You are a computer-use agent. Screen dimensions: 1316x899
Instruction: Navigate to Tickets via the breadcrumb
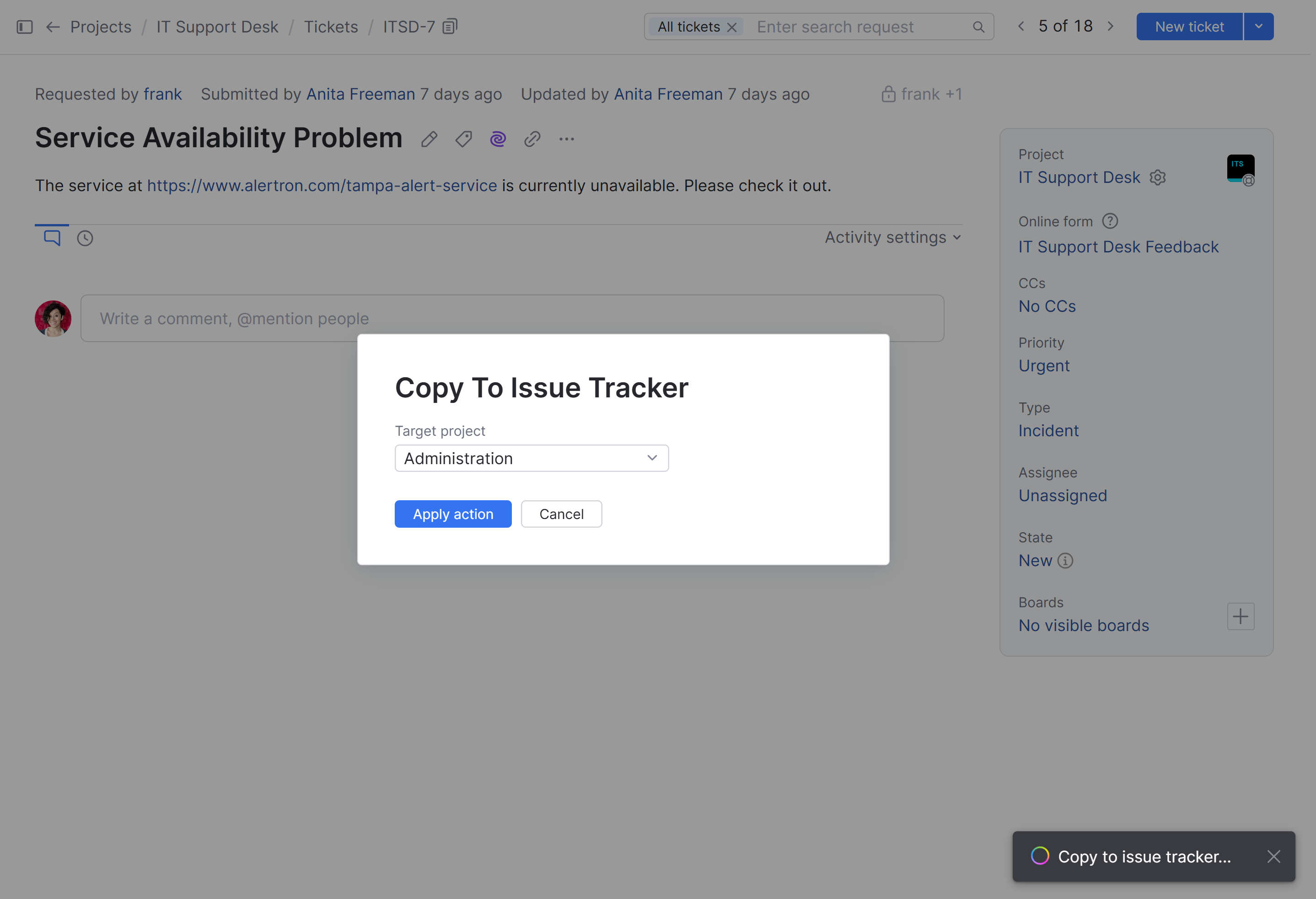coord(331,26)
